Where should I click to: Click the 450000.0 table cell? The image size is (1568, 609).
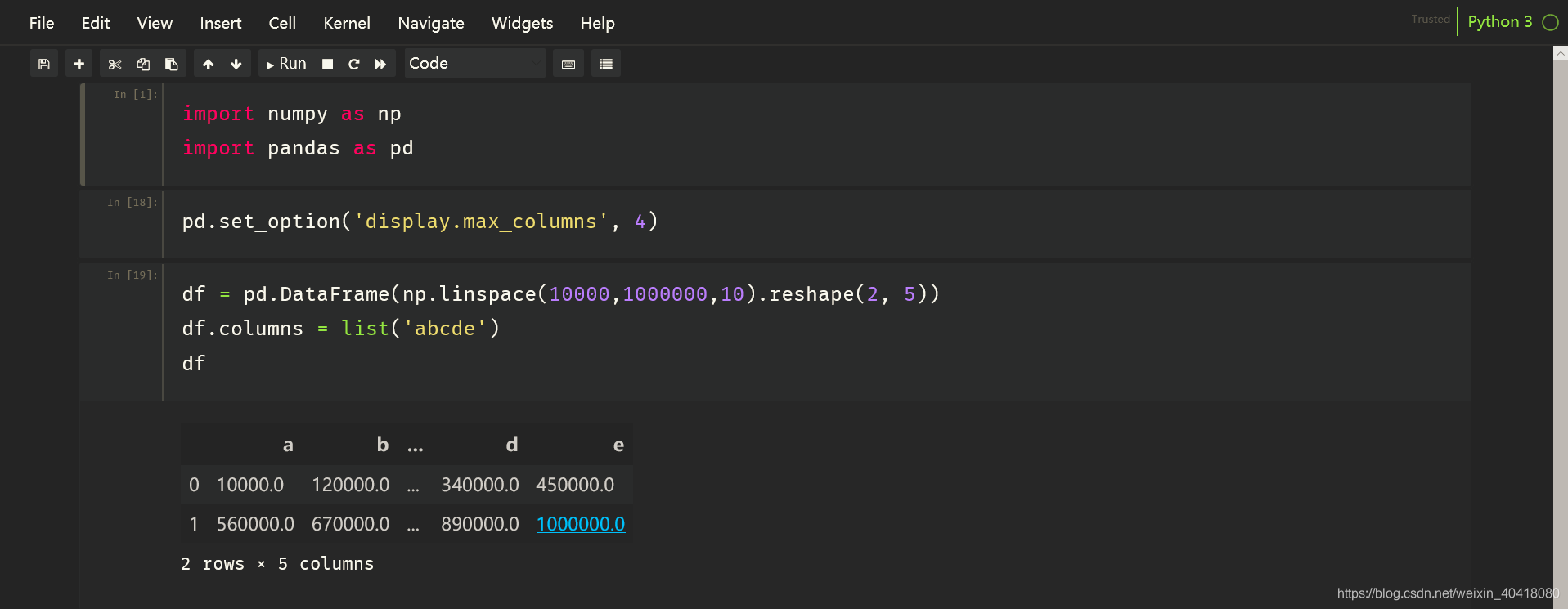575,485
